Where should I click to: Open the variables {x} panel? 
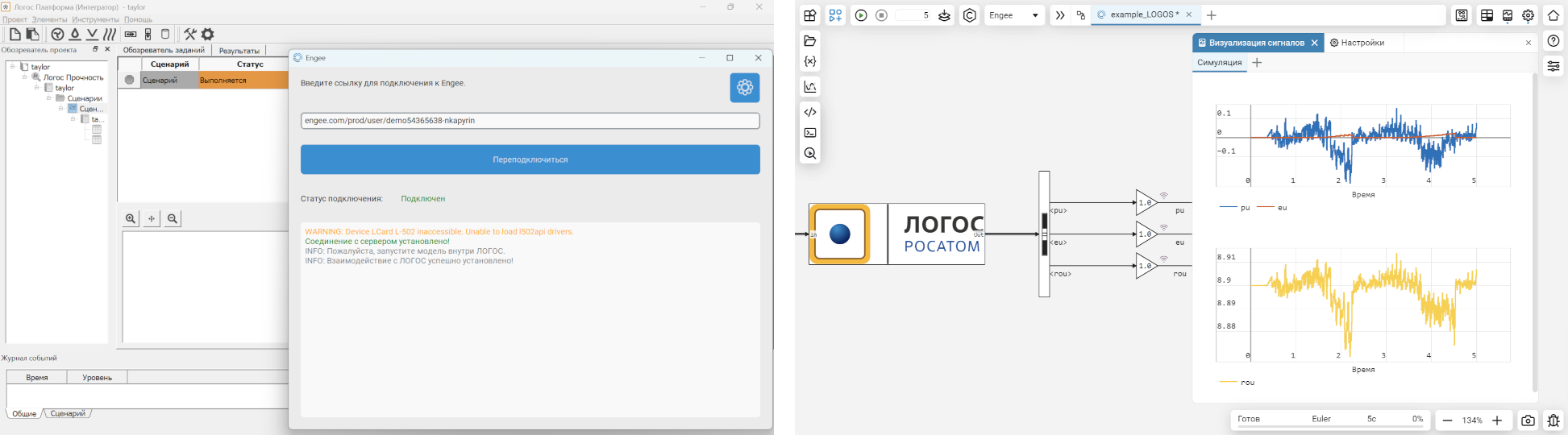pyautogui.click(x=810, y=61)
